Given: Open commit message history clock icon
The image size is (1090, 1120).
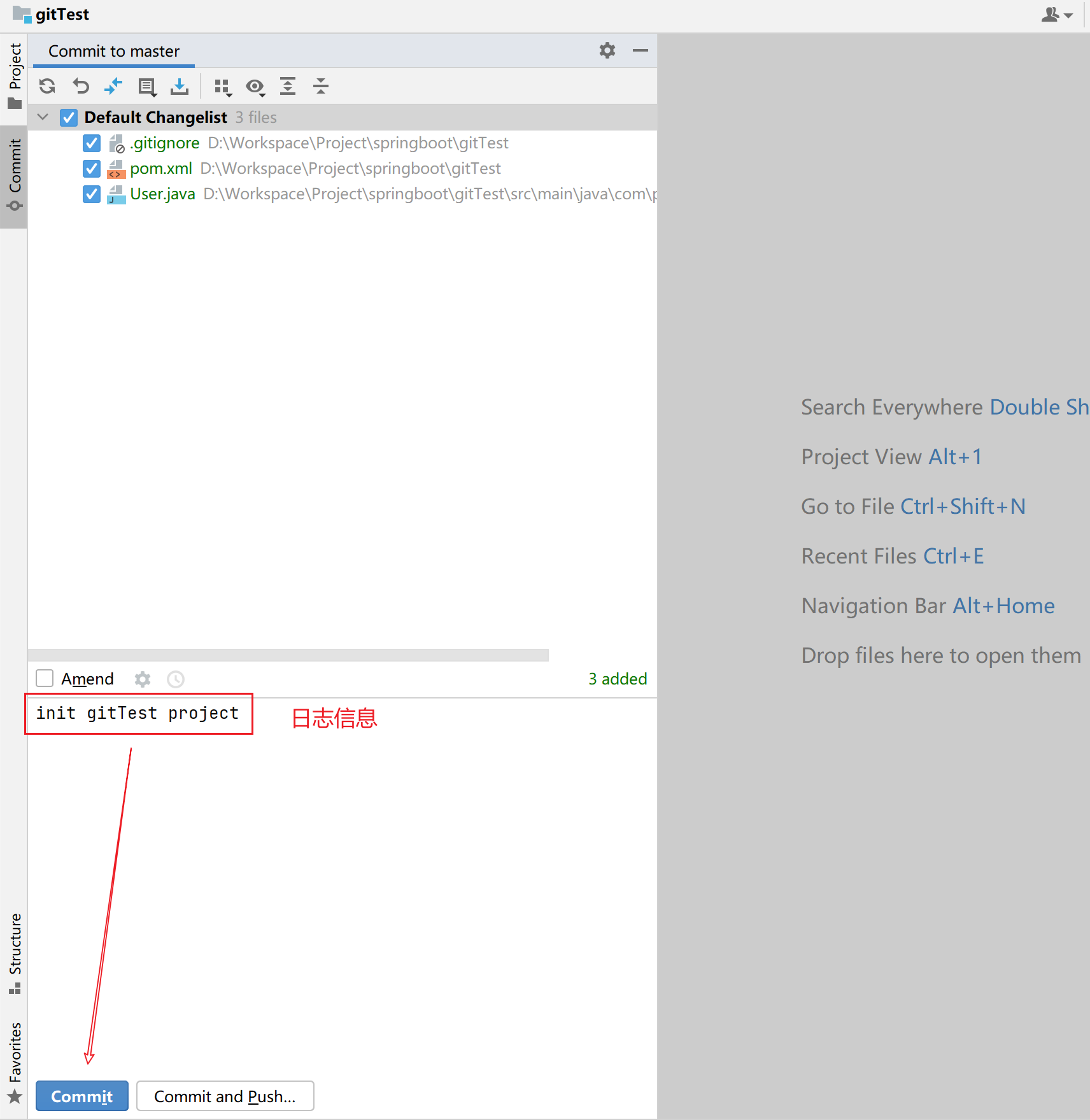Looking at the screenshot, I should click(x=176, y=679).
